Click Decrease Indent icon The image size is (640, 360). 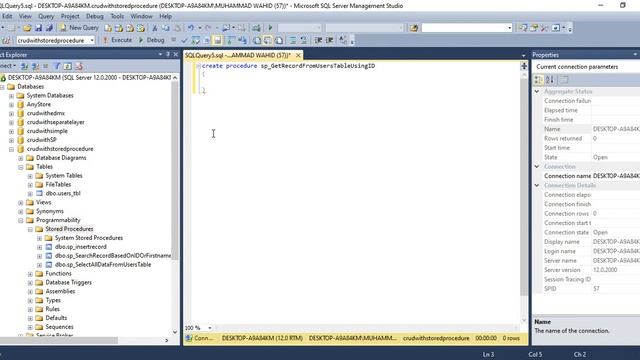318,40
